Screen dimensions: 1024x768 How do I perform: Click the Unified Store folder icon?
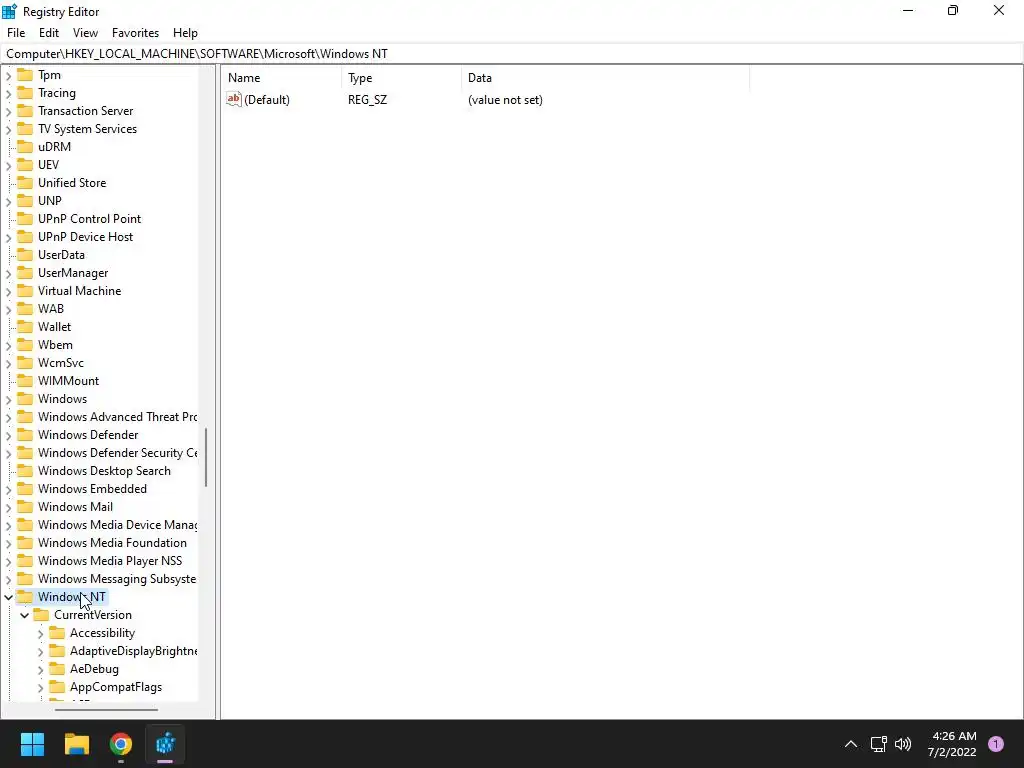tap(25, 182)
